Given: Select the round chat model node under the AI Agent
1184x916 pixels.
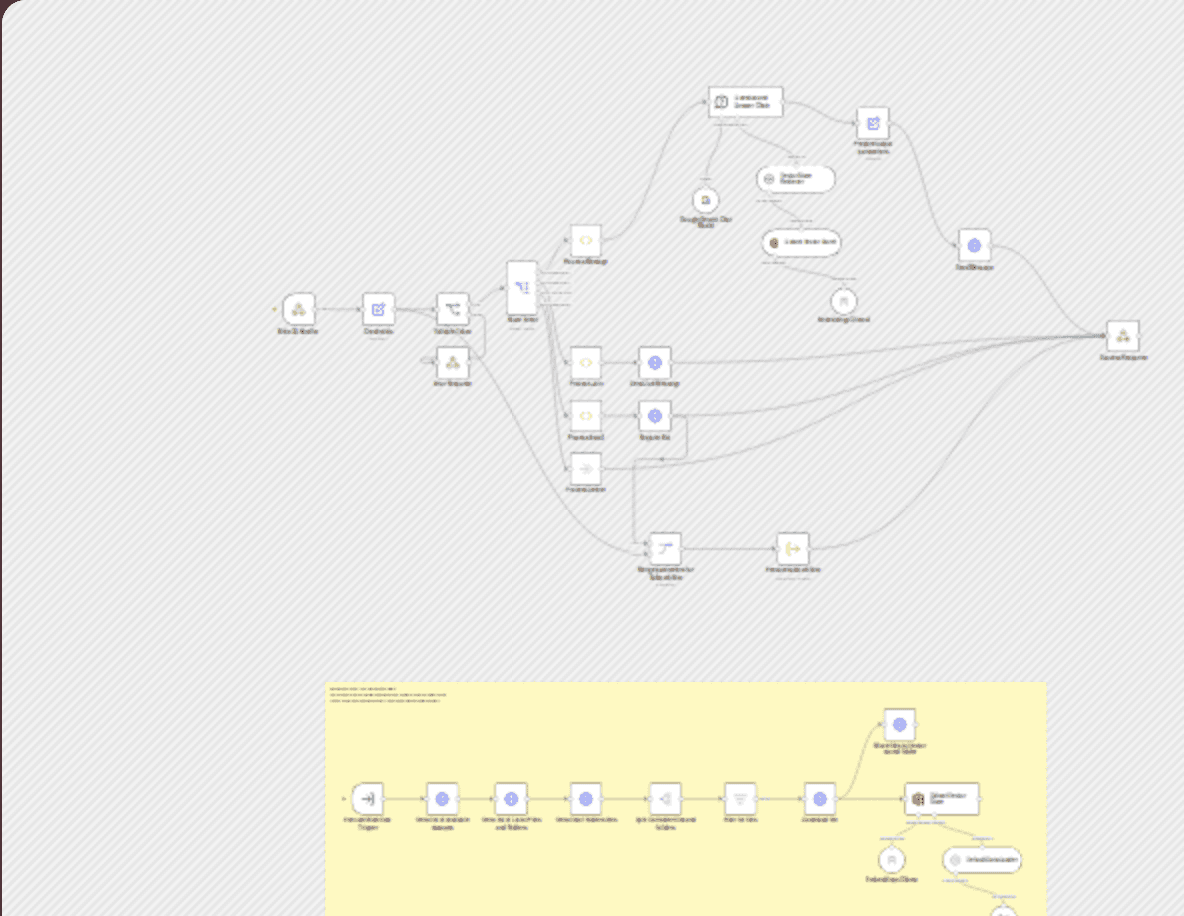Looking at the screenshot, I should [705, 200].
